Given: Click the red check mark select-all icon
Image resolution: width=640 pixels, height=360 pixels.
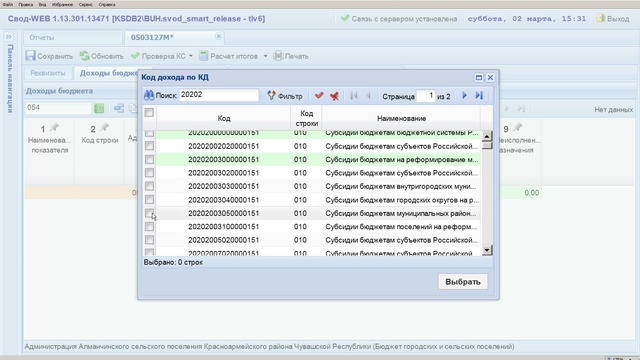Looking at the screenshot, I should point(319,96).
